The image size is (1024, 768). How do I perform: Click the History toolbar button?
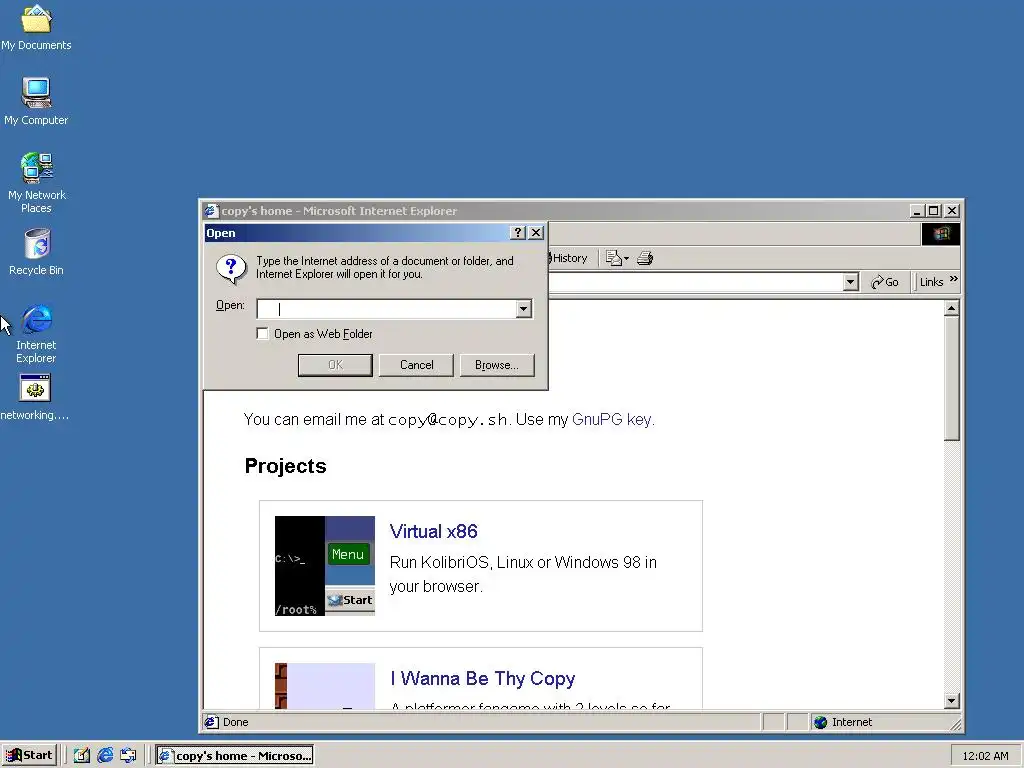(569, 258)
